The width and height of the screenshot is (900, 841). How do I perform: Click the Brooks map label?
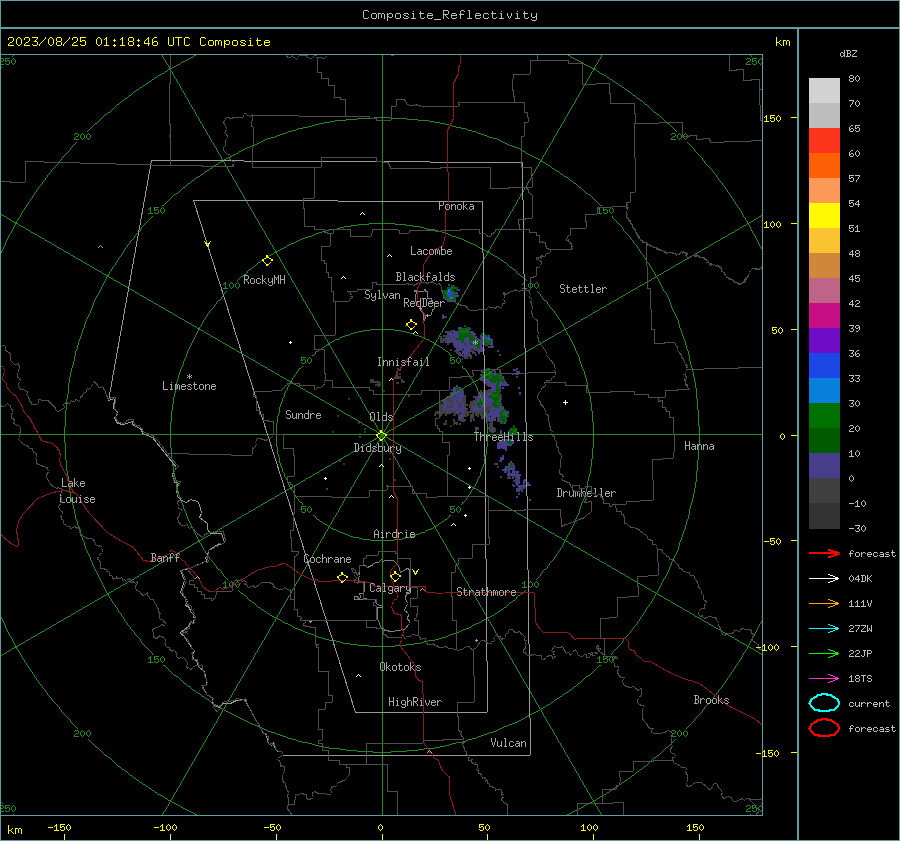[x=711, y=700]
